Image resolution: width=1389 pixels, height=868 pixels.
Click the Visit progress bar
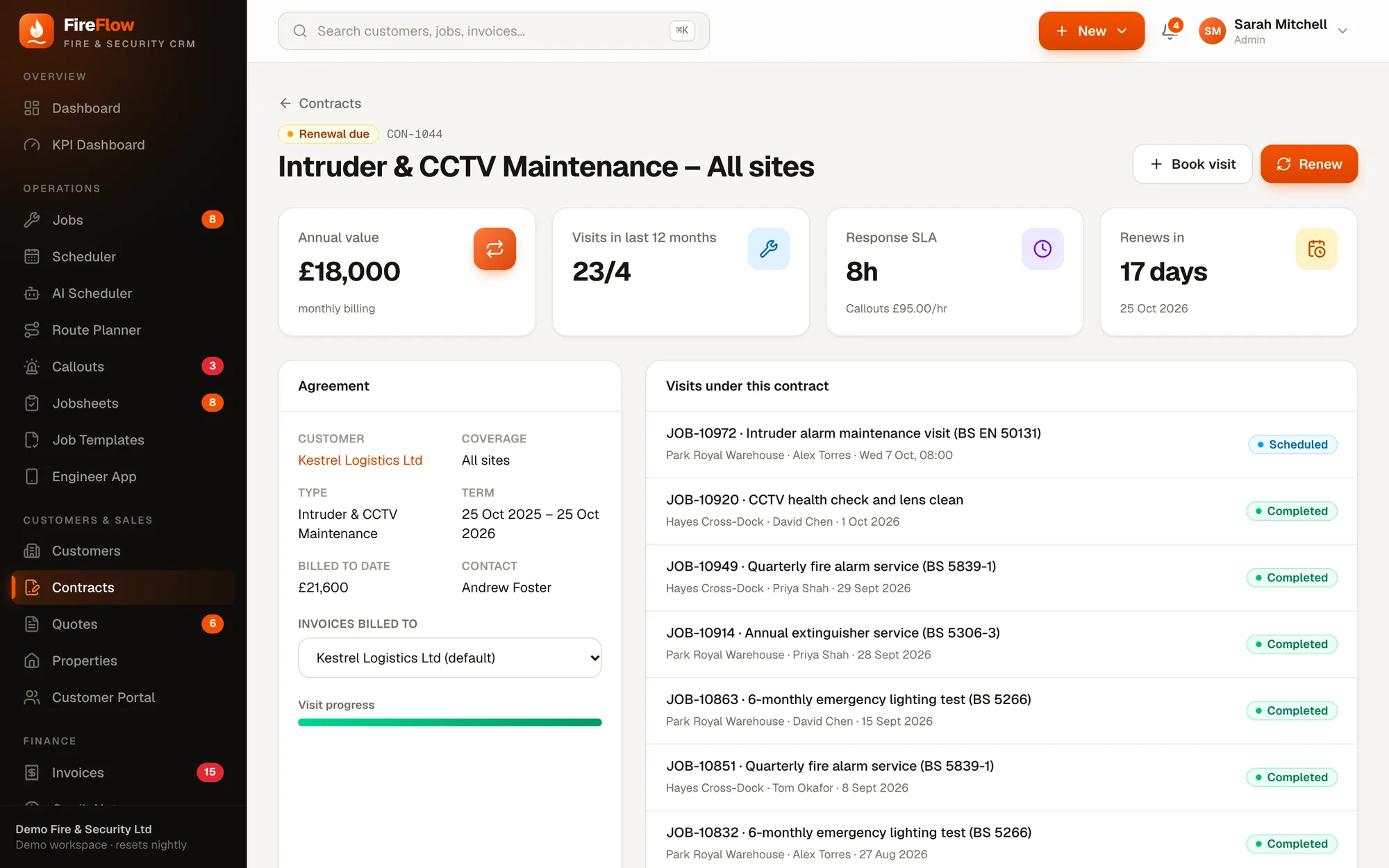tap(449, 722)
